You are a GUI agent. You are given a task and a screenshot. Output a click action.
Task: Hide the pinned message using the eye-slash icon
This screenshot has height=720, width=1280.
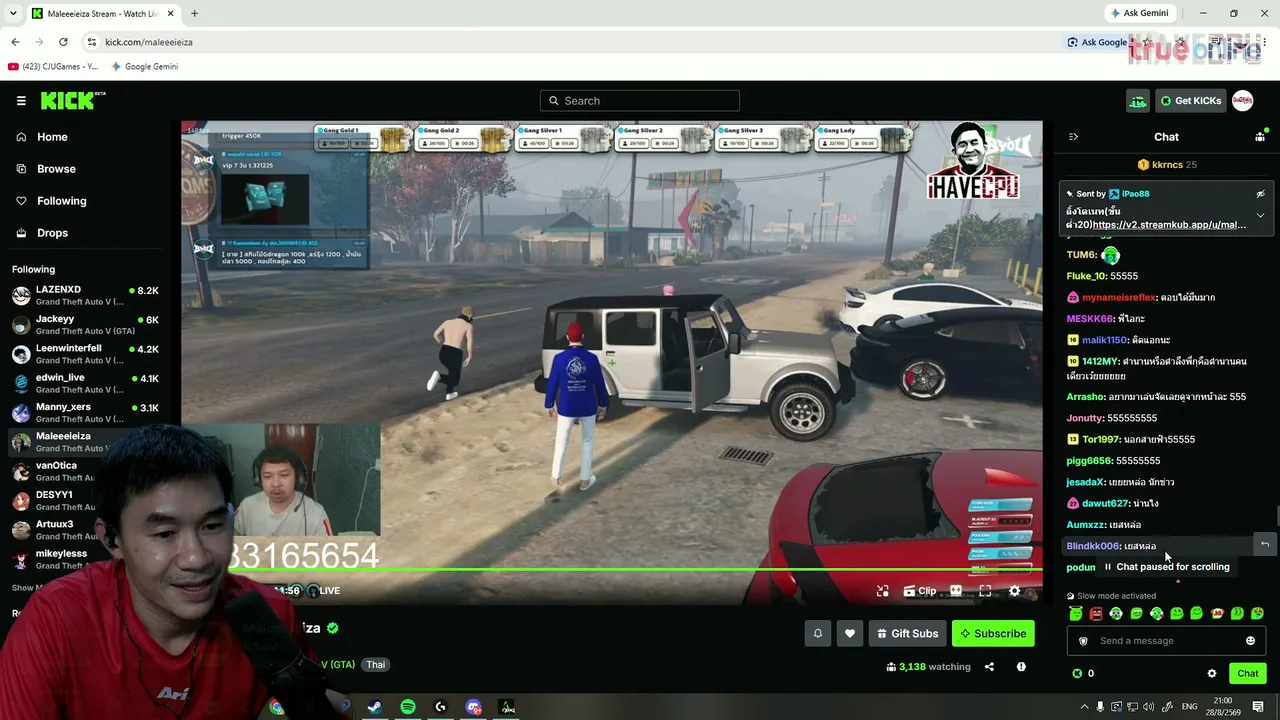tap(1260, 194)
